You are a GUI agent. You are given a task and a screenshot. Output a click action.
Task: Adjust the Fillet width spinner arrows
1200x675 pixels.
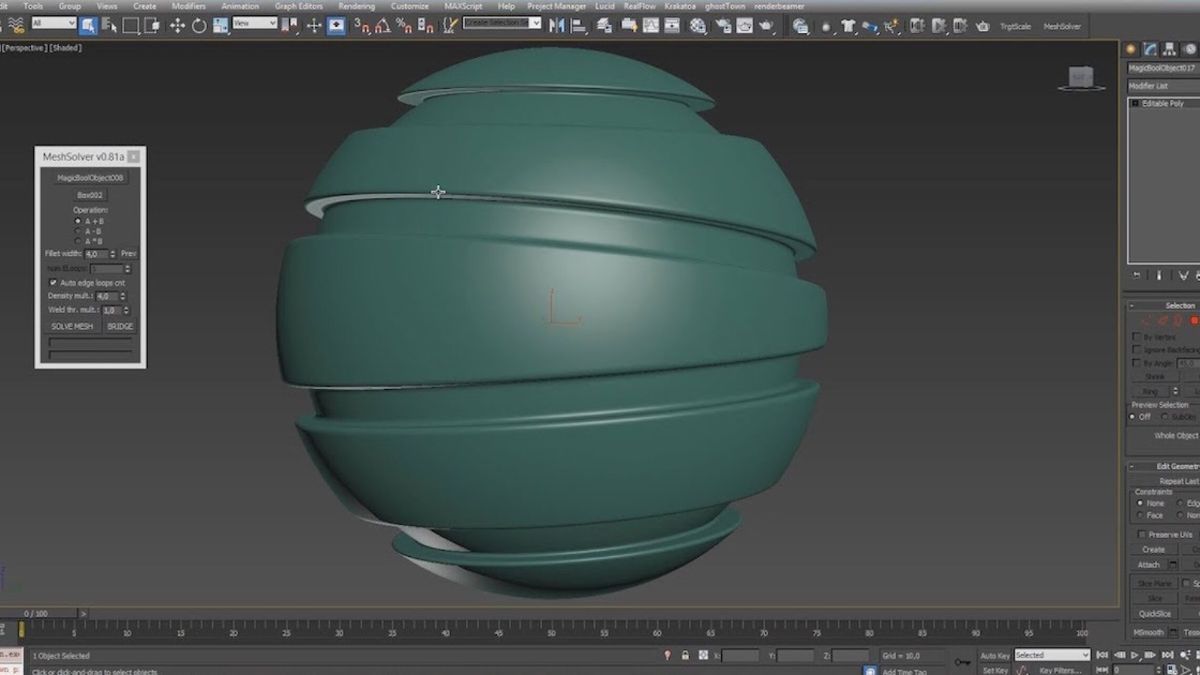(x=112, y=254)
